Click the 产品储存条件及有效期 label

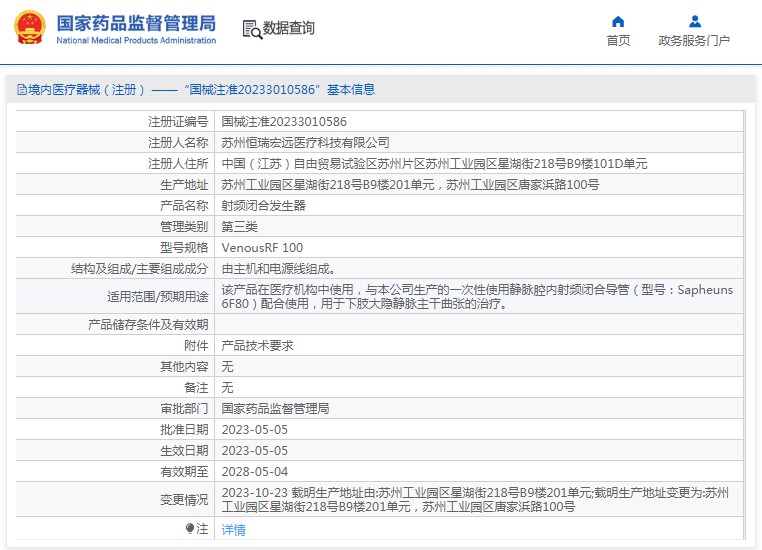click(148, 325)
